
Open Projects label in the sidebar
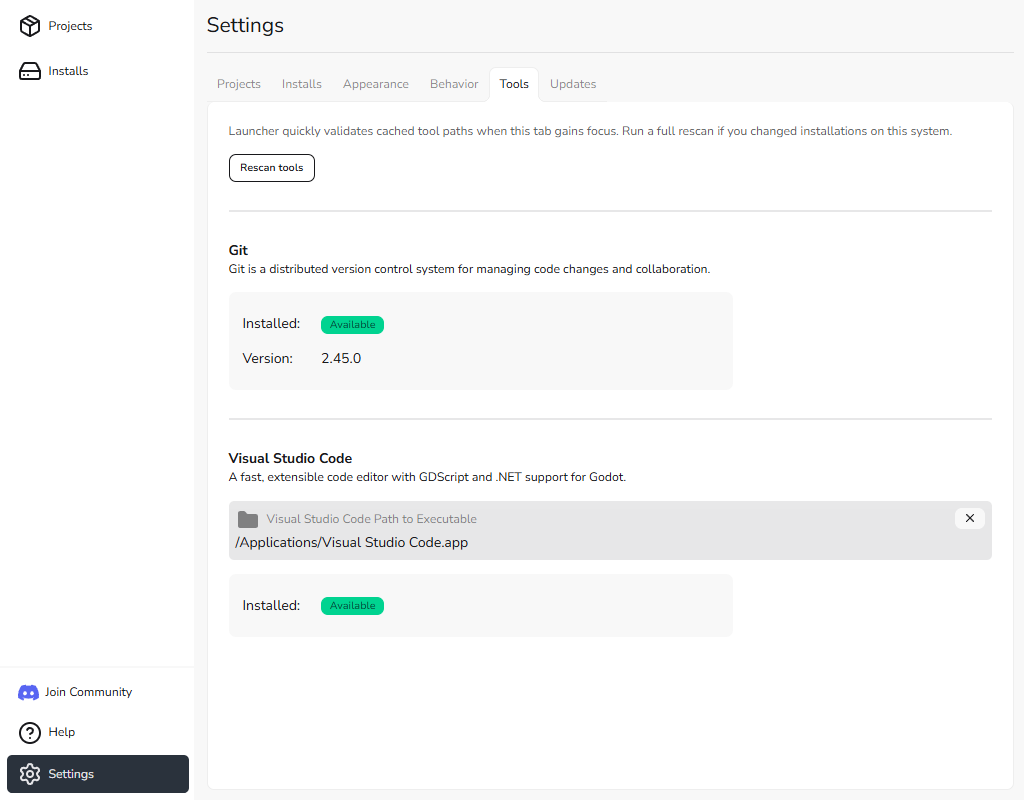(71, 26)
